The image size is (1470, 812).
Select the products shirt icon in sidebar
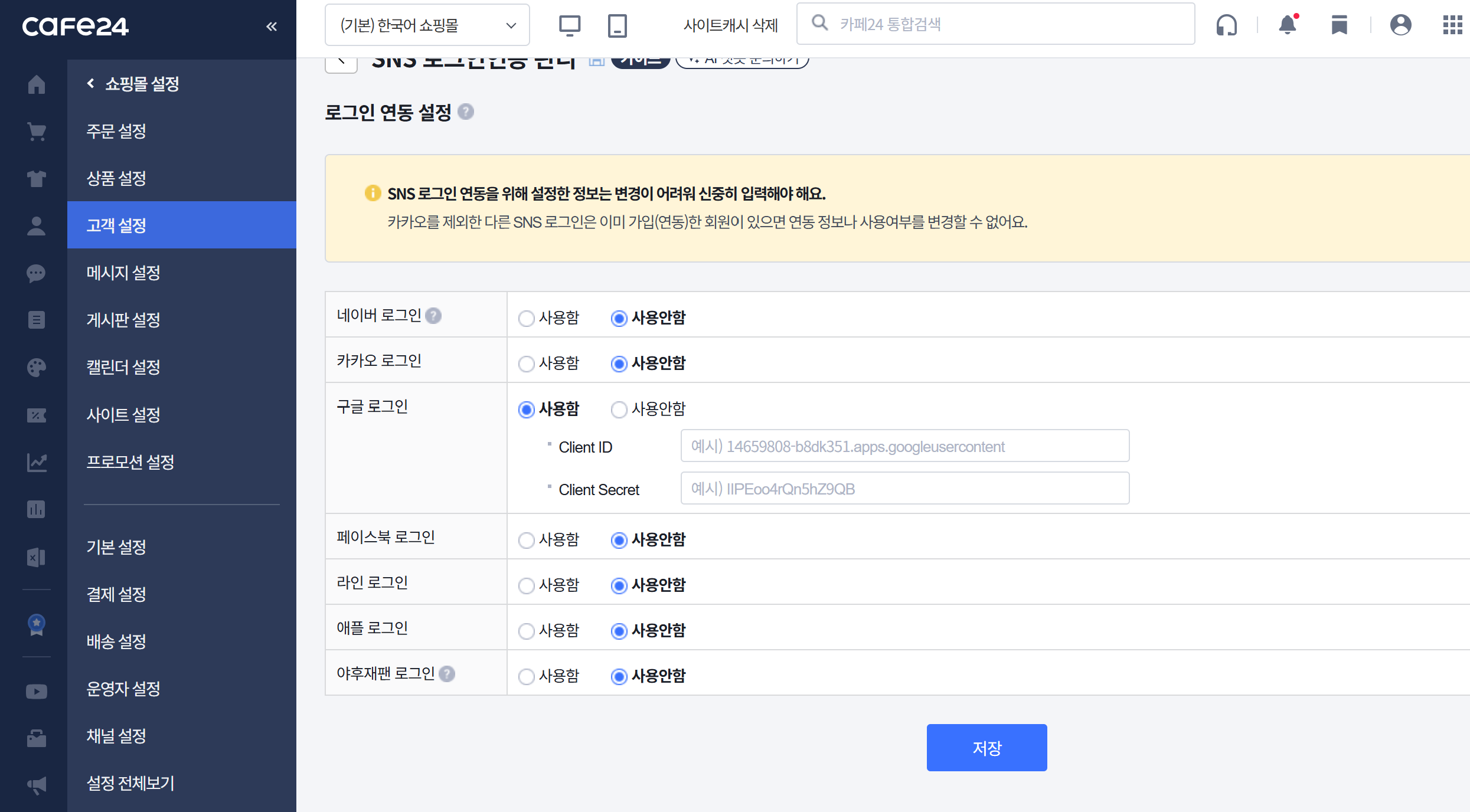tap(36, 178)
